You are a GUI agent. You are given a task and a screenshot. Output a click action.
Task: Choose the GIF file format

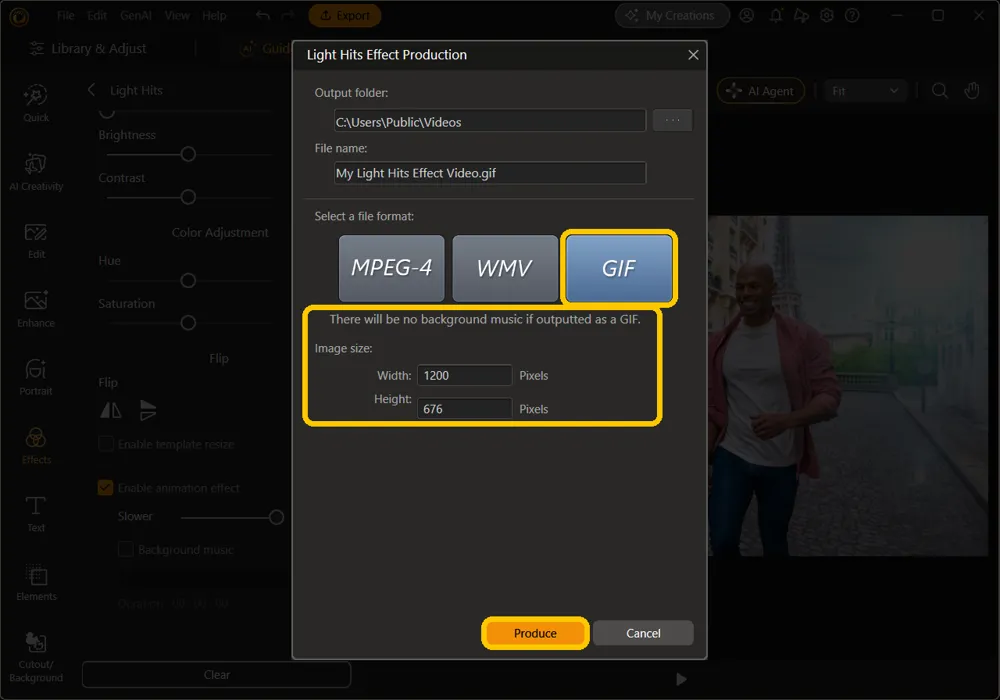619,268
